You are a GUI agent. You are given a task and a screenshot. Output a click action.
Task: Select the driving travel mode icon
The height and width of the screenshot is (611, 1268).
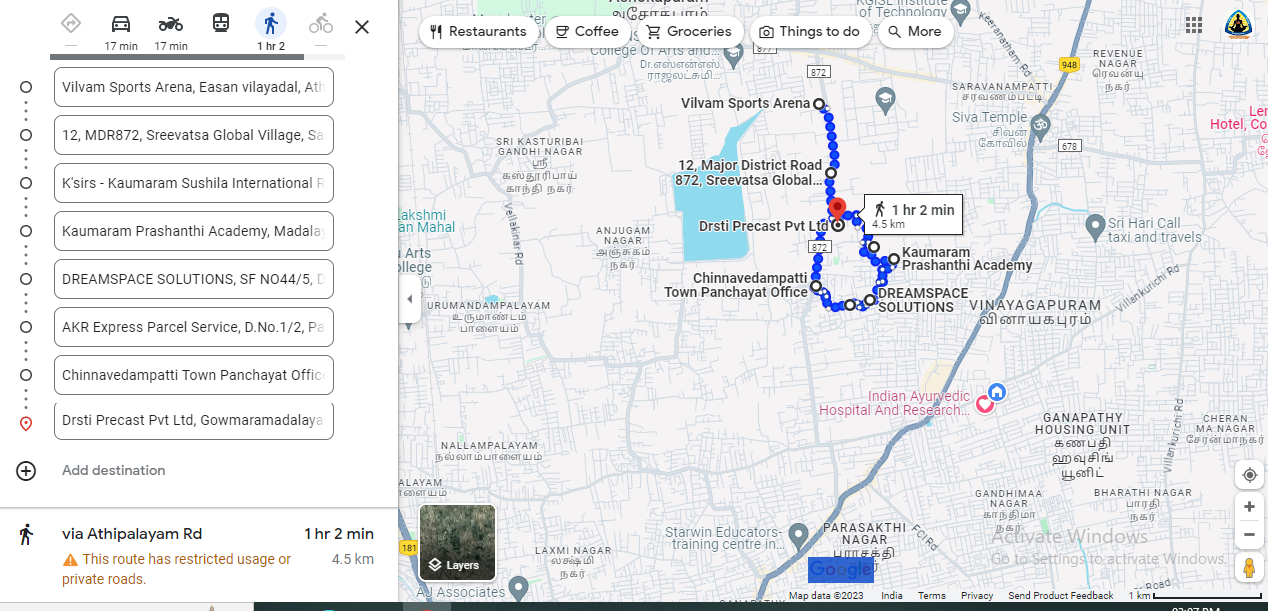tap(121, 25)
